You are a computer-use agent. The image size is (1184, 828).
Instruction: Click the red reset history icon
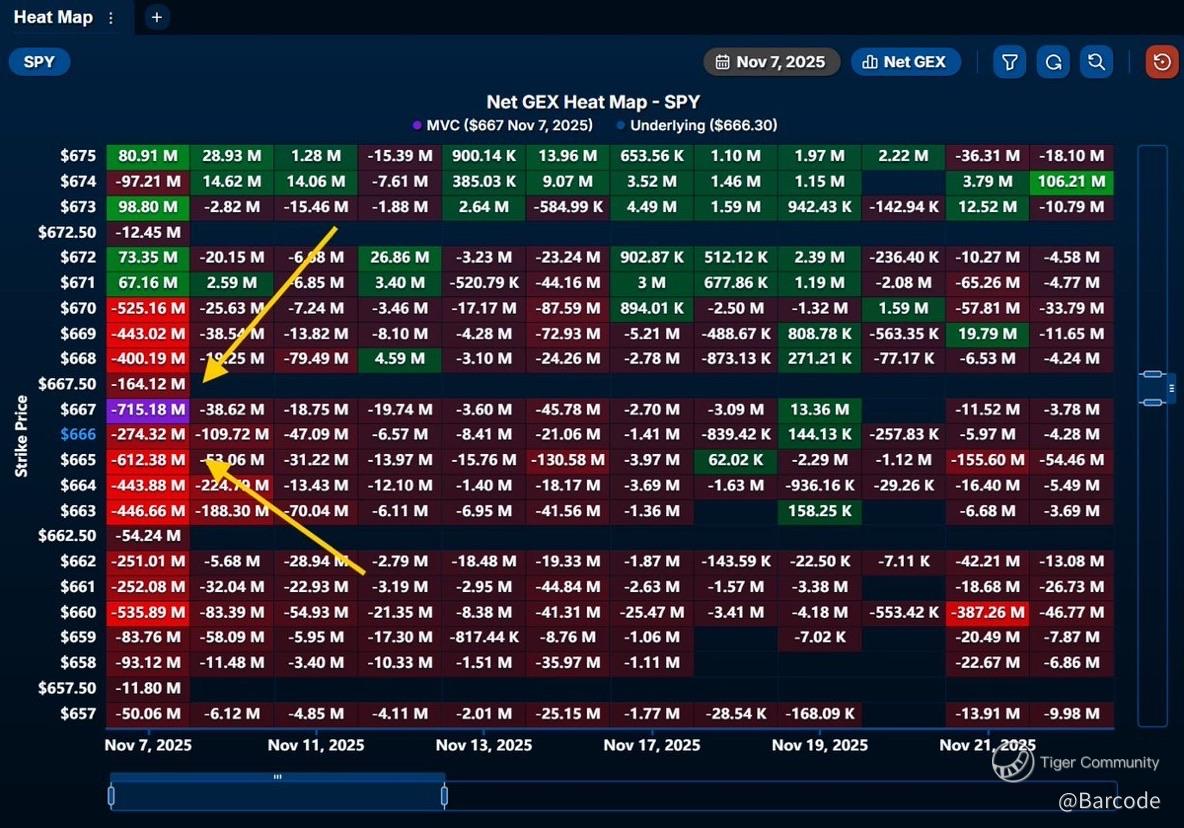pos(1162,62)
